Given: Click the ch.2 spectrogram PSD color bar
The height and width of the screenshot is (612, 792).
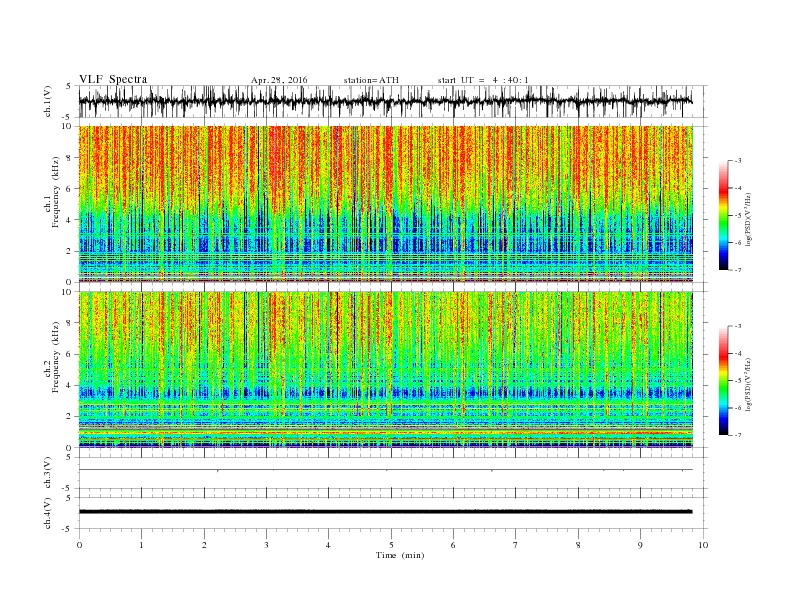Looking at the screenshot, I should (x=724, y=381).
